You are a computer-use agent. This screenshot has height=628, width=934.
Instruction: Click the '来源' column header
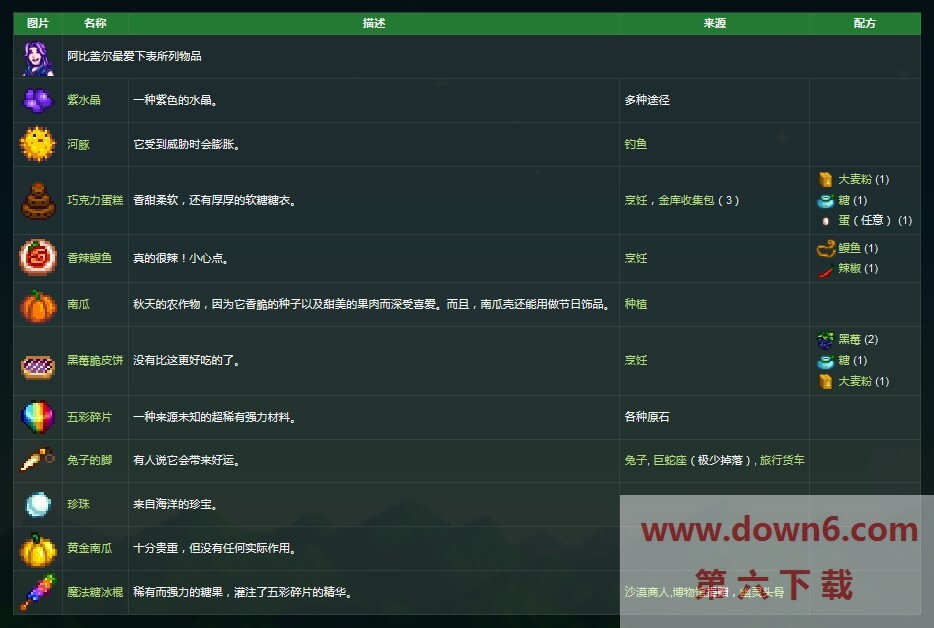tap(715, 23)
